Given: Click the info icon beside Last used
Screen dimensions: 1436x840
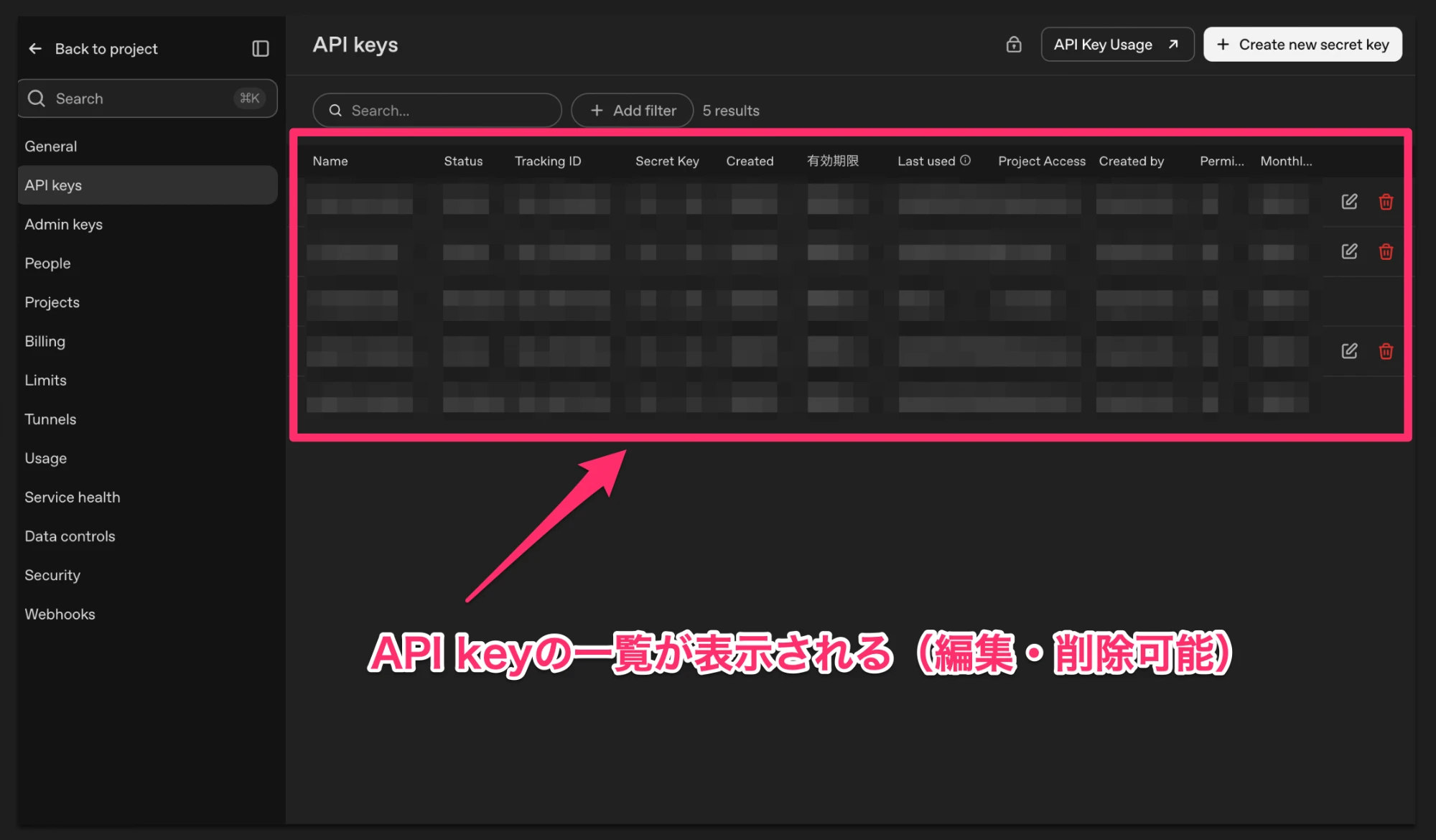Looking at the screenshot, I should [966, 160].
